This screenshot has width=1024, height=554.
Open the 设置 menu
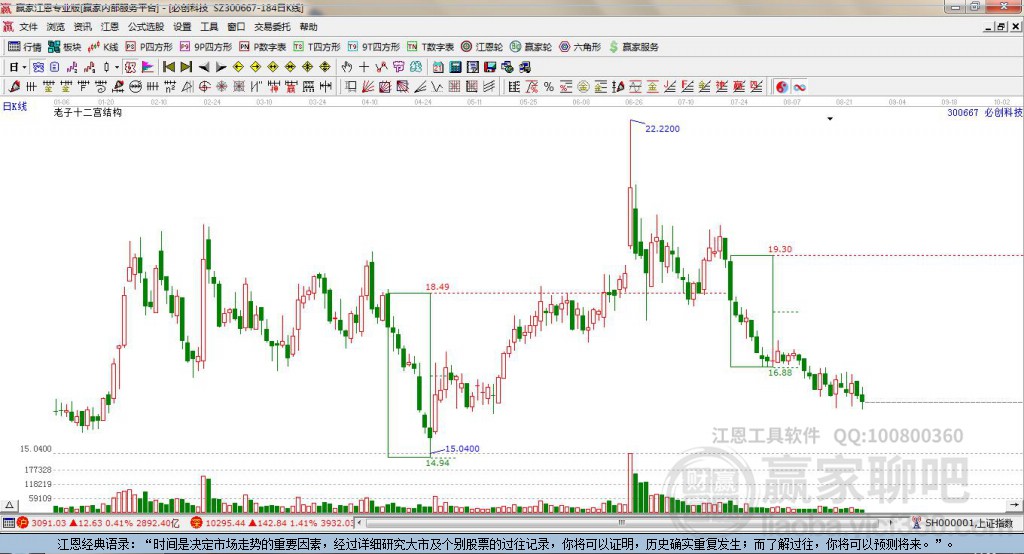(182, 27)
